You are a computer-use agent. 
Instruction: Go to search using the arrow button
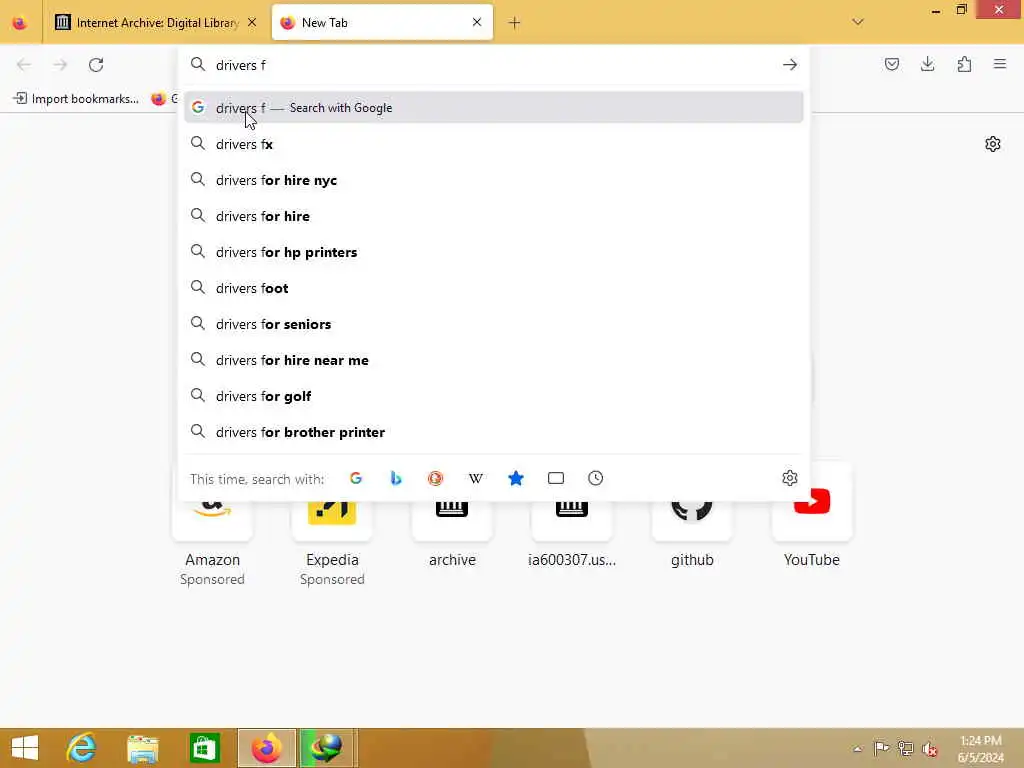pyautogui.click(x=790, y=65)
